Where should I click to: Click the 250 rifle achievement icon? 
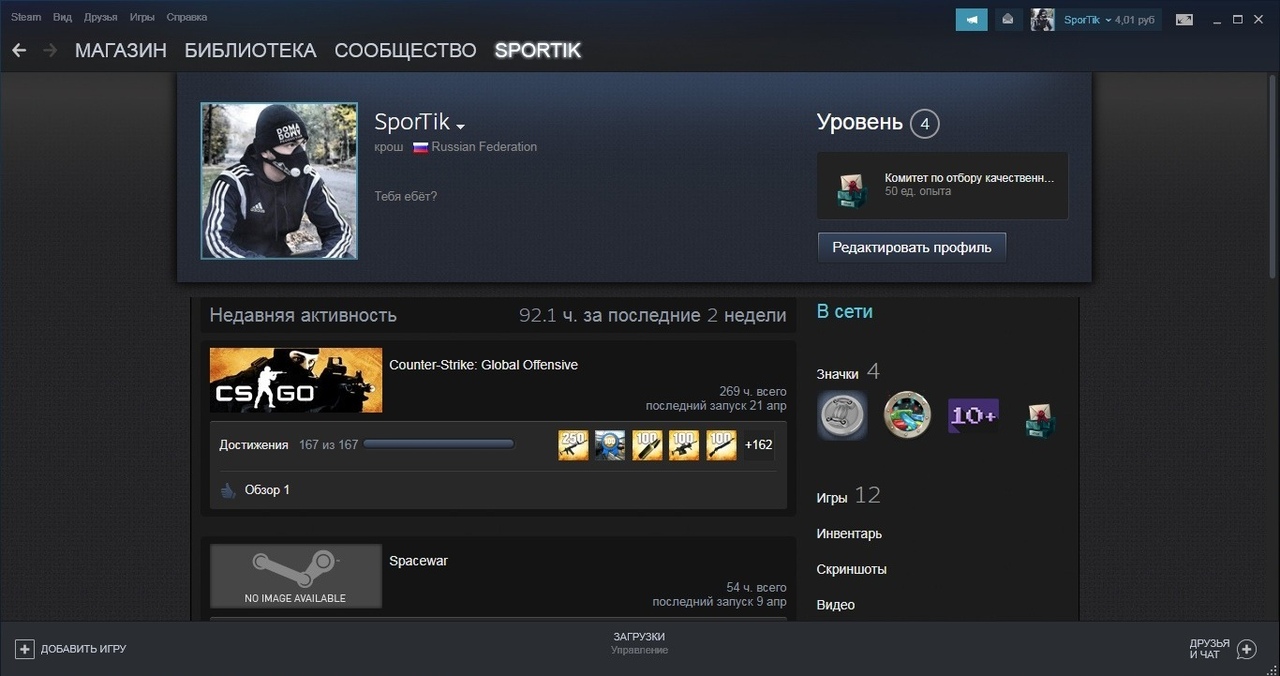click(x=574, y=445)
